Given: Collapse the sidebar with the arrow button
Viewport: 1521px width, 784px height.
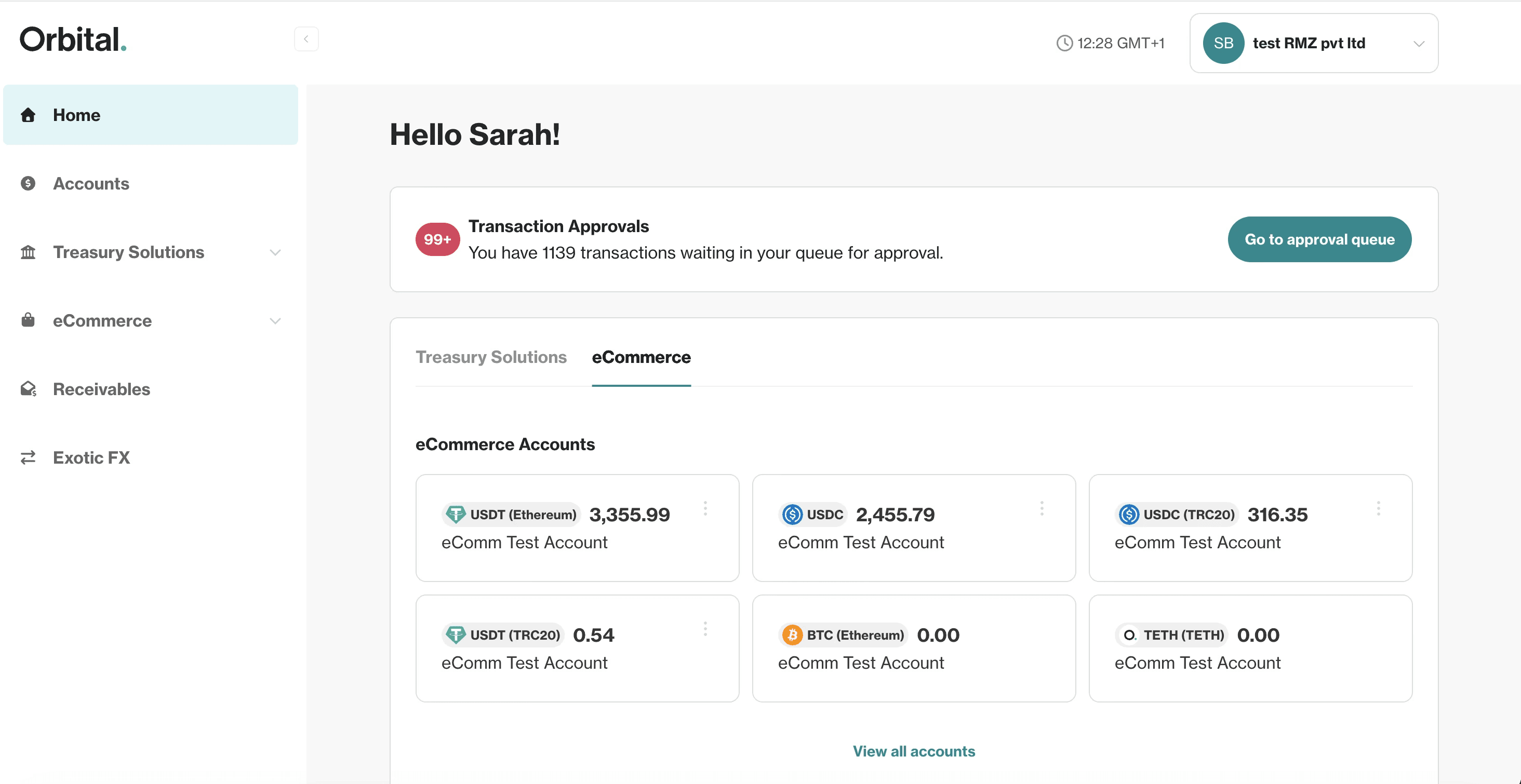Looking at the screenshot, I should 306,39.
